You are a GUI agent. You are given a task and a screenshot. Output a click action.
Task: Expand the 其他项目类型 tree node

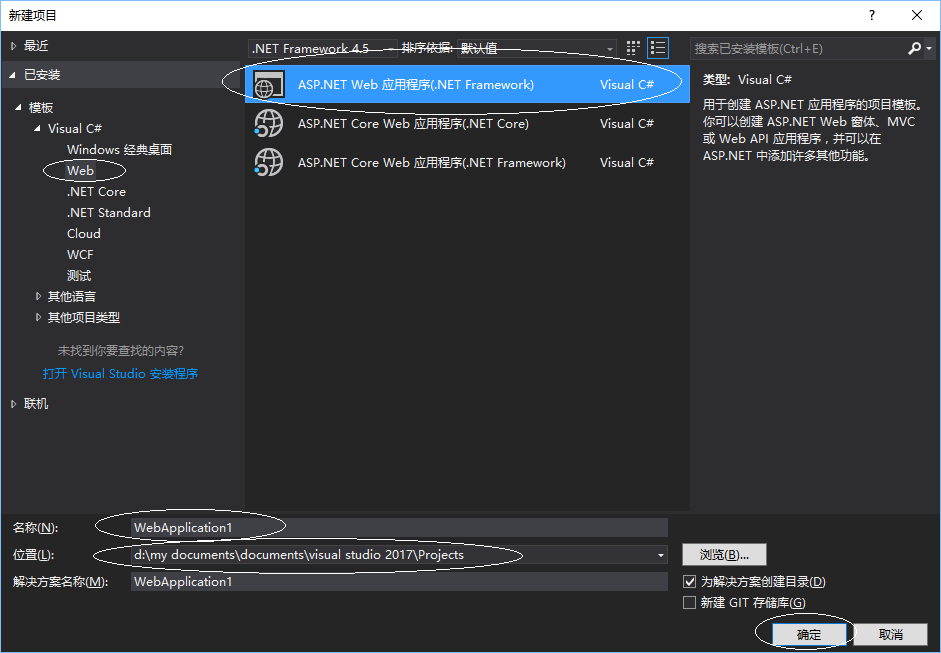click(38, 317)
